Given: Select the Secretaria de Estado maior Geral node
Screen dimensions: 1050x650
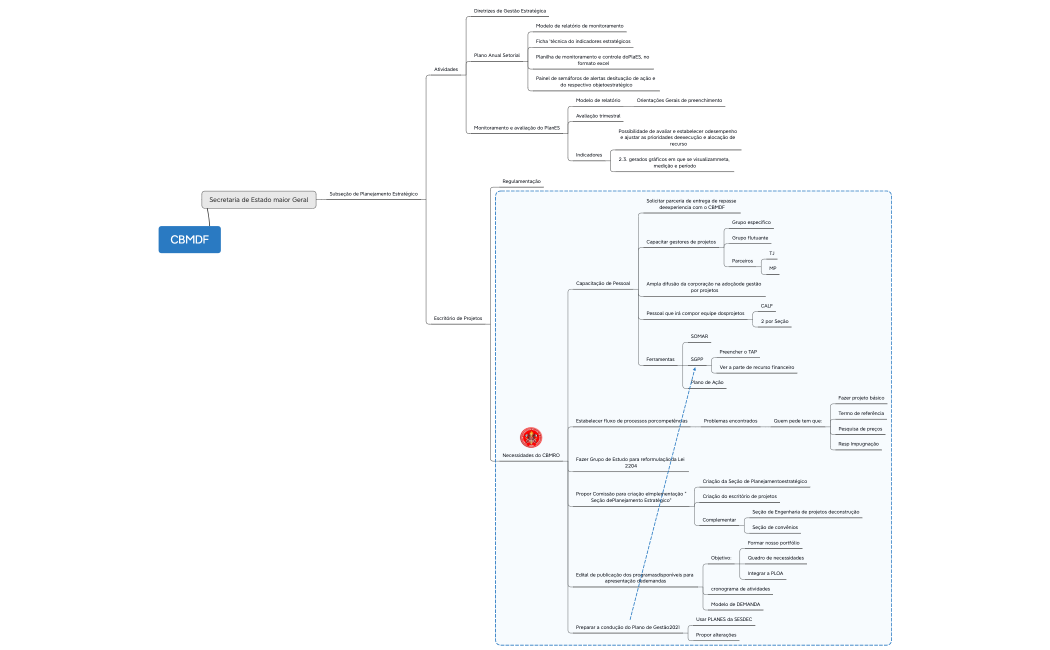Looking at the screenshot, I should click(259, 200).
